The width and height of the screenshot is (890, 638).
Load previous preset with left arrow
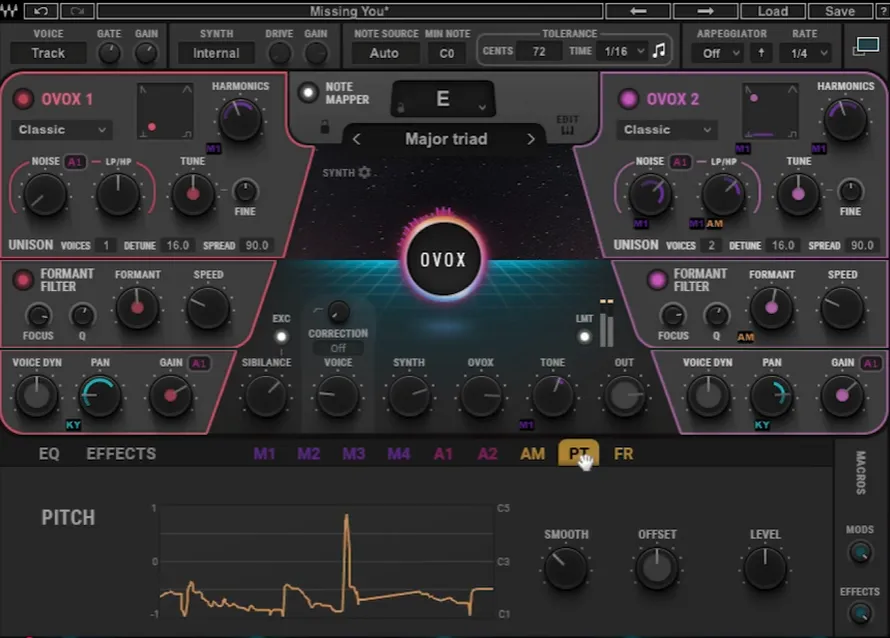pos(638,11)
